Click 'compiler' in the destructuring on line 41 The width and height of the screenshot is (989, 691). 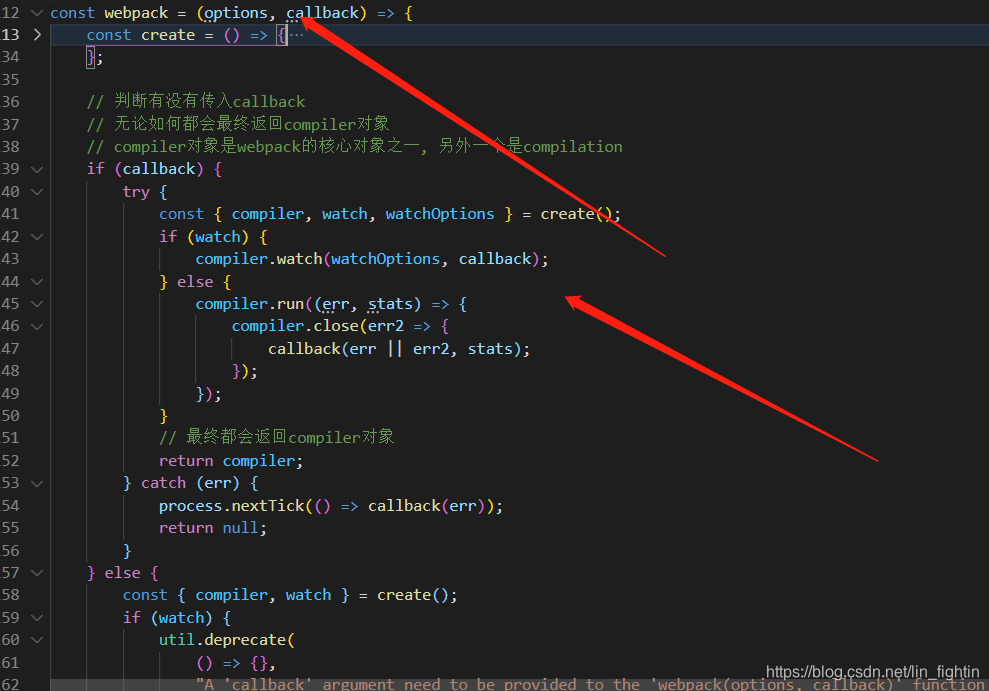click(267, 214)
